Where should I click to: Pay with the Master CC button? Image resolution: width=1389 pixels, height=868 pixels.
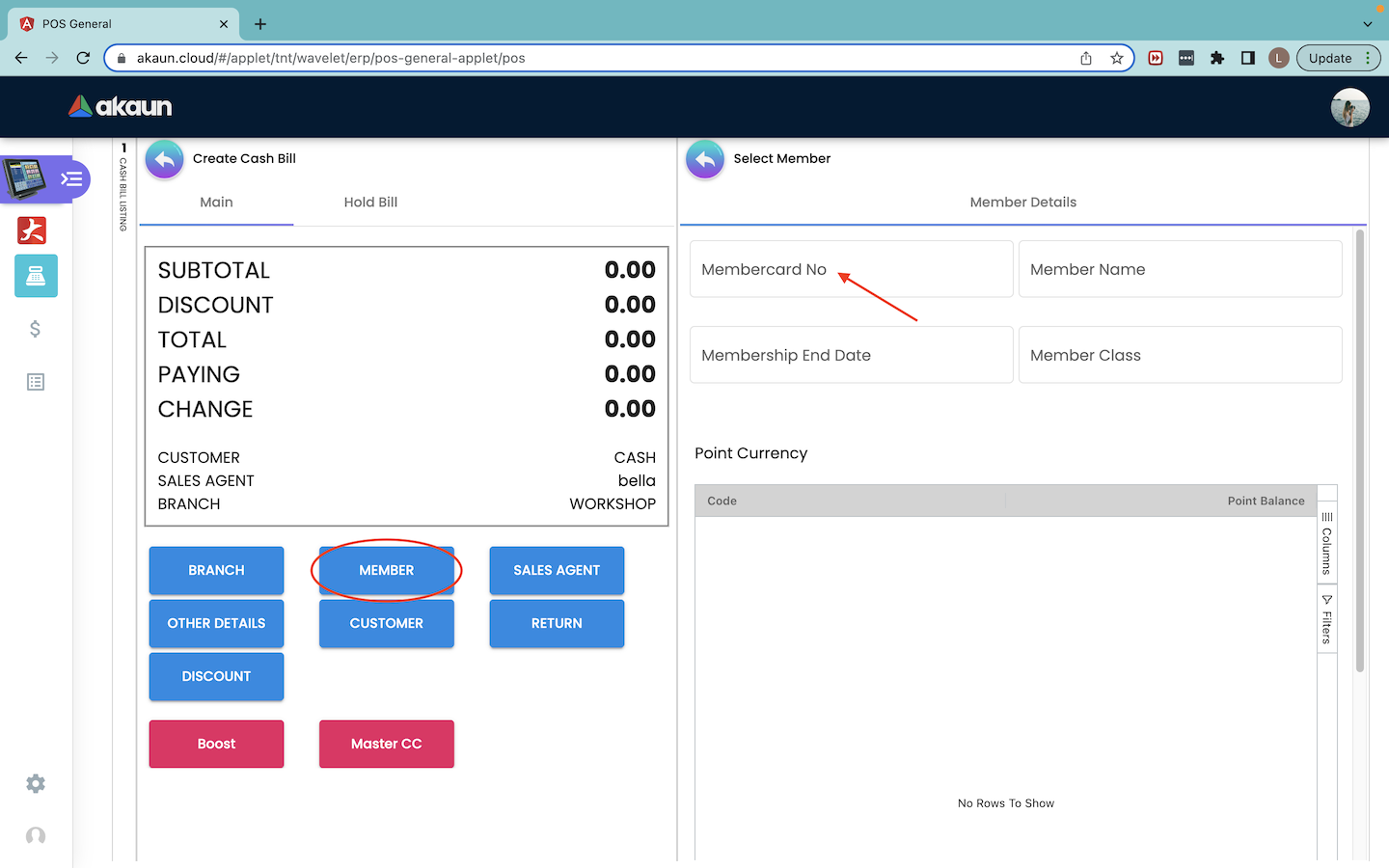pos(387,745)
